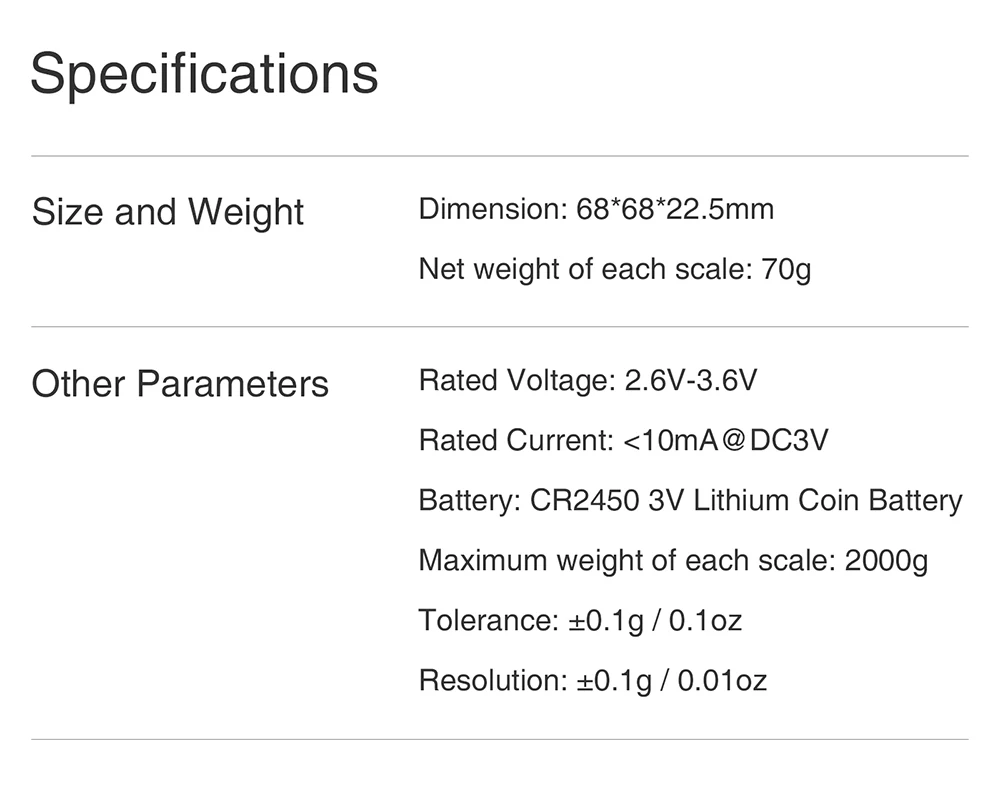1000x791 pixels.
Task: Select the ±0.1g / 0.01oz resolution value
Action: pyautogui.click(x=672, y=681)
